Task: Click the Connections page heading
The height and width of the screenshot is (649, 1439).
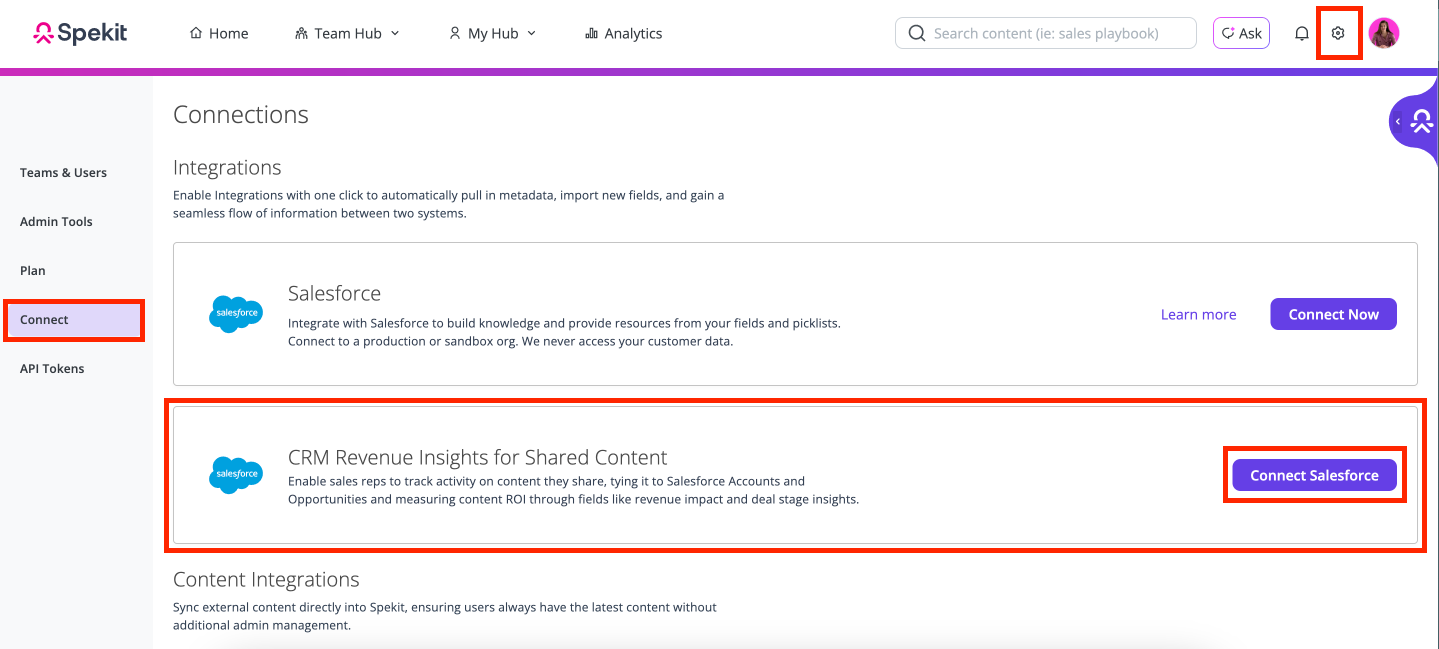Action: tap(241, 115)
